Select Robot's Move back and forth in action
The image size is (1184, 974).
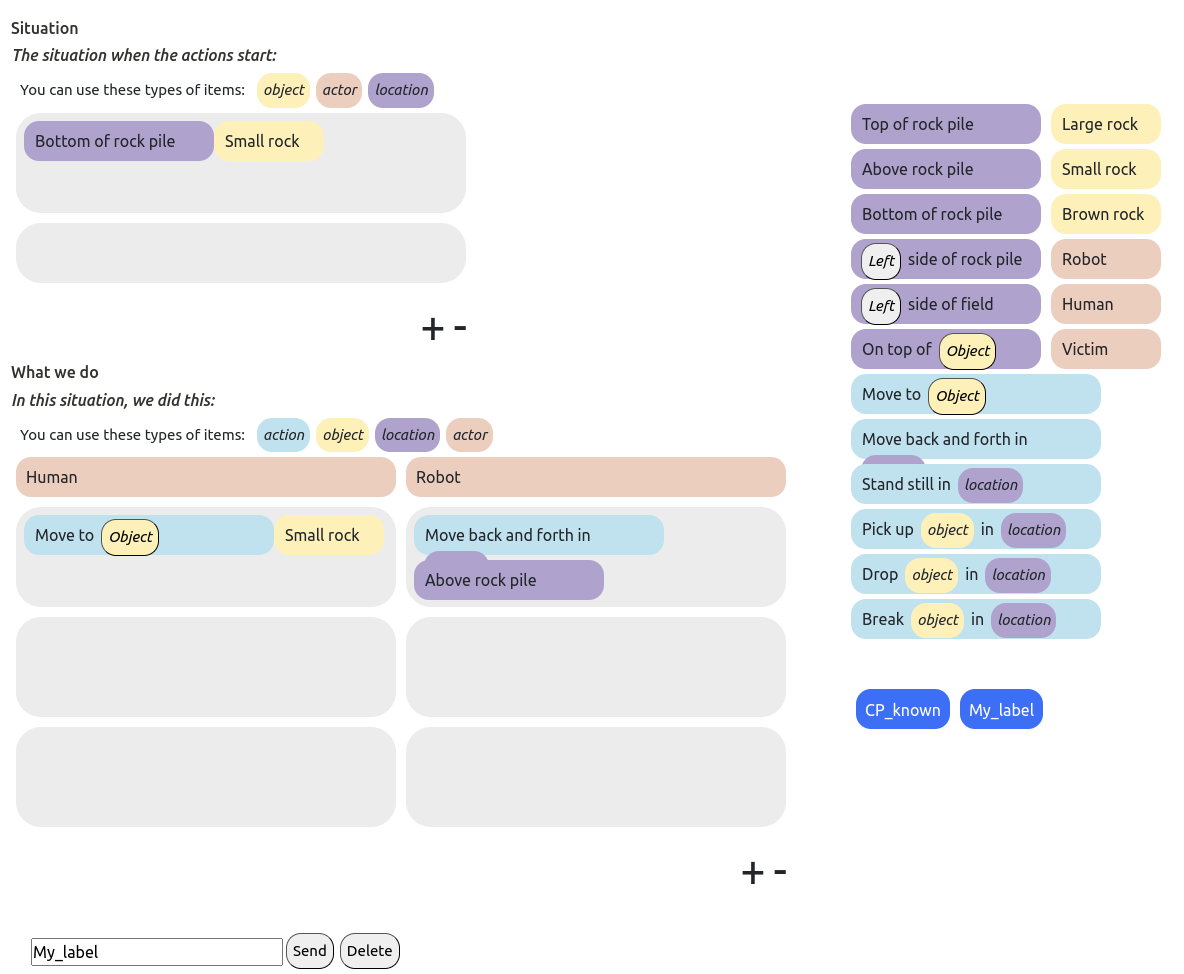pos(538,535)
